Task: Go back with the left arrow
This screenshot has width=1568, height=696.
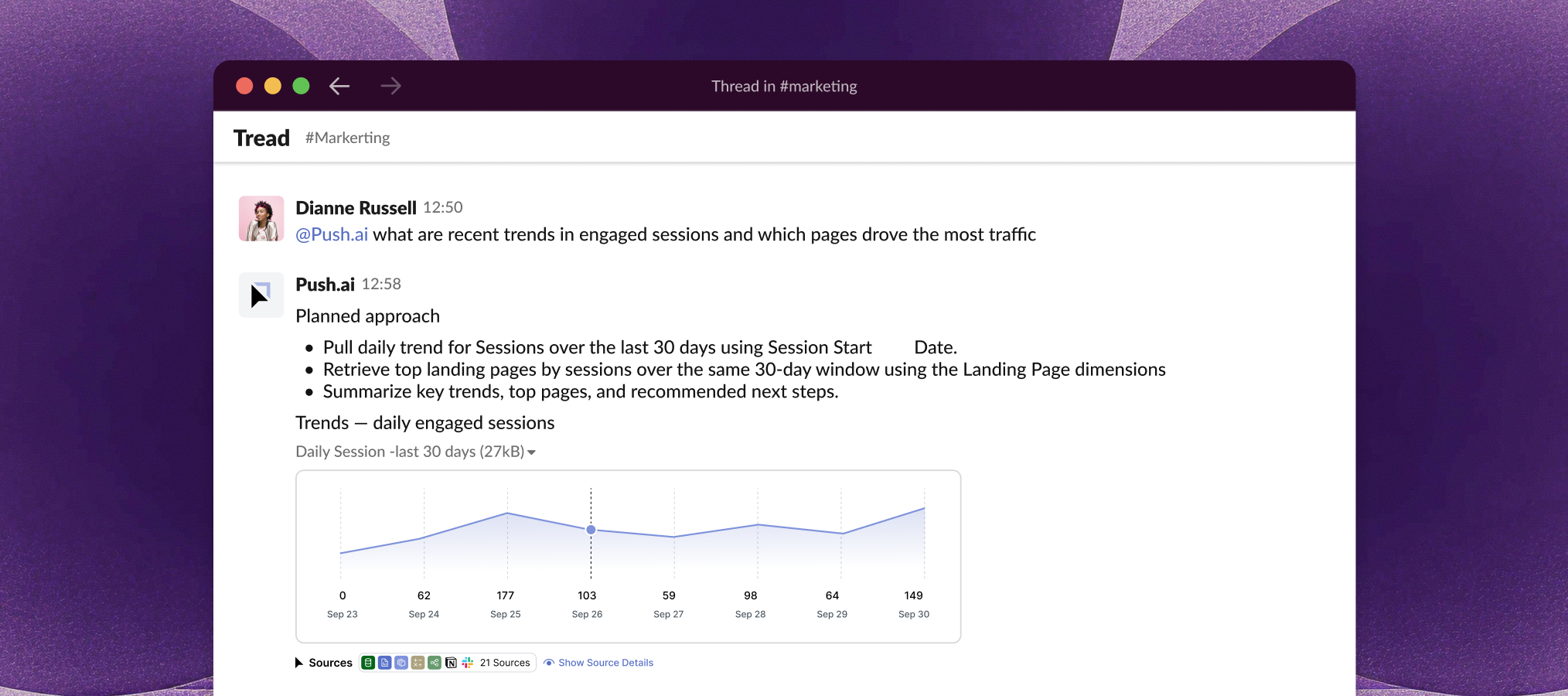Action: [x=339, y=86]
